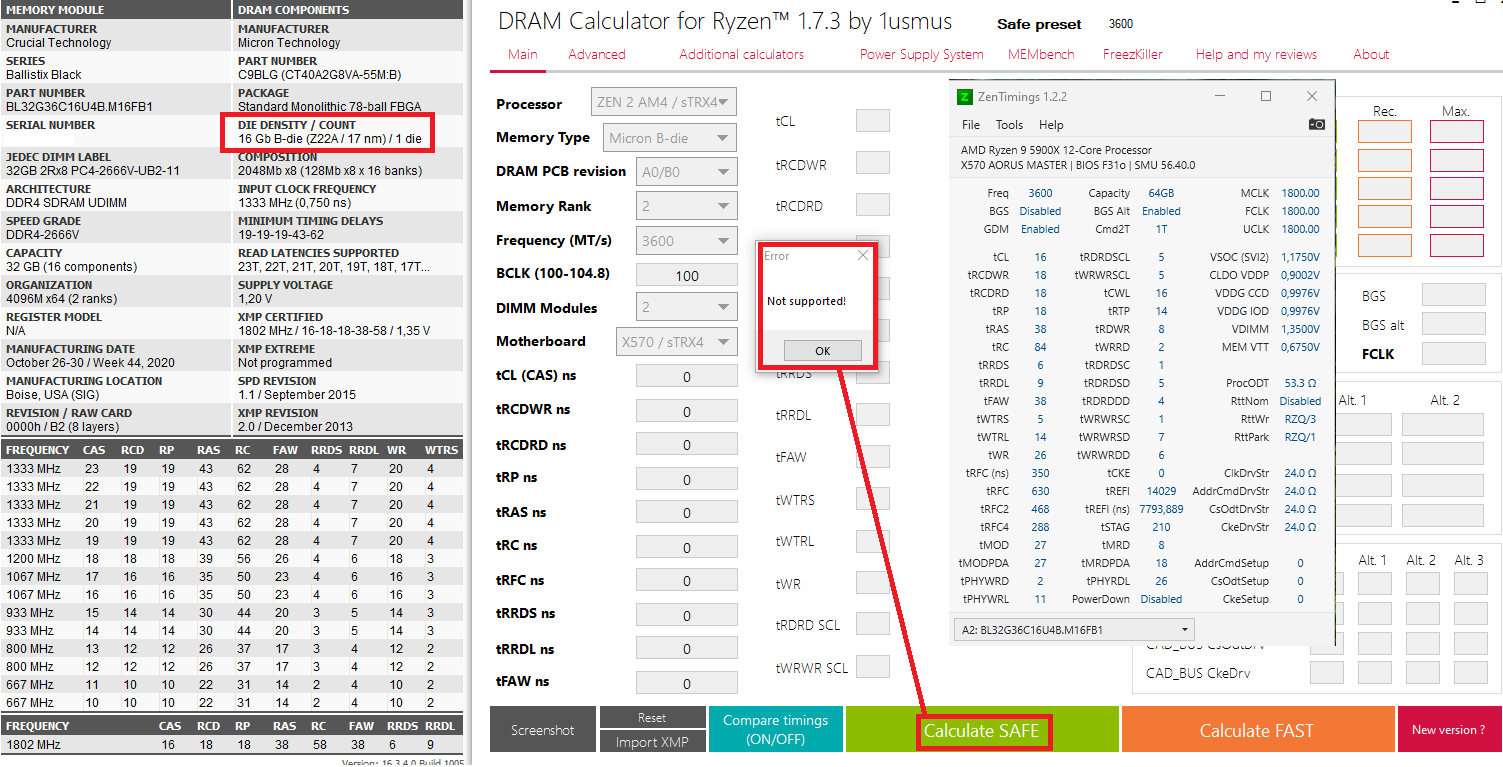The width and height of the screenshot is (1503, 767).
Task: Click the FCLK value box
Action: tap(1453, 353)
